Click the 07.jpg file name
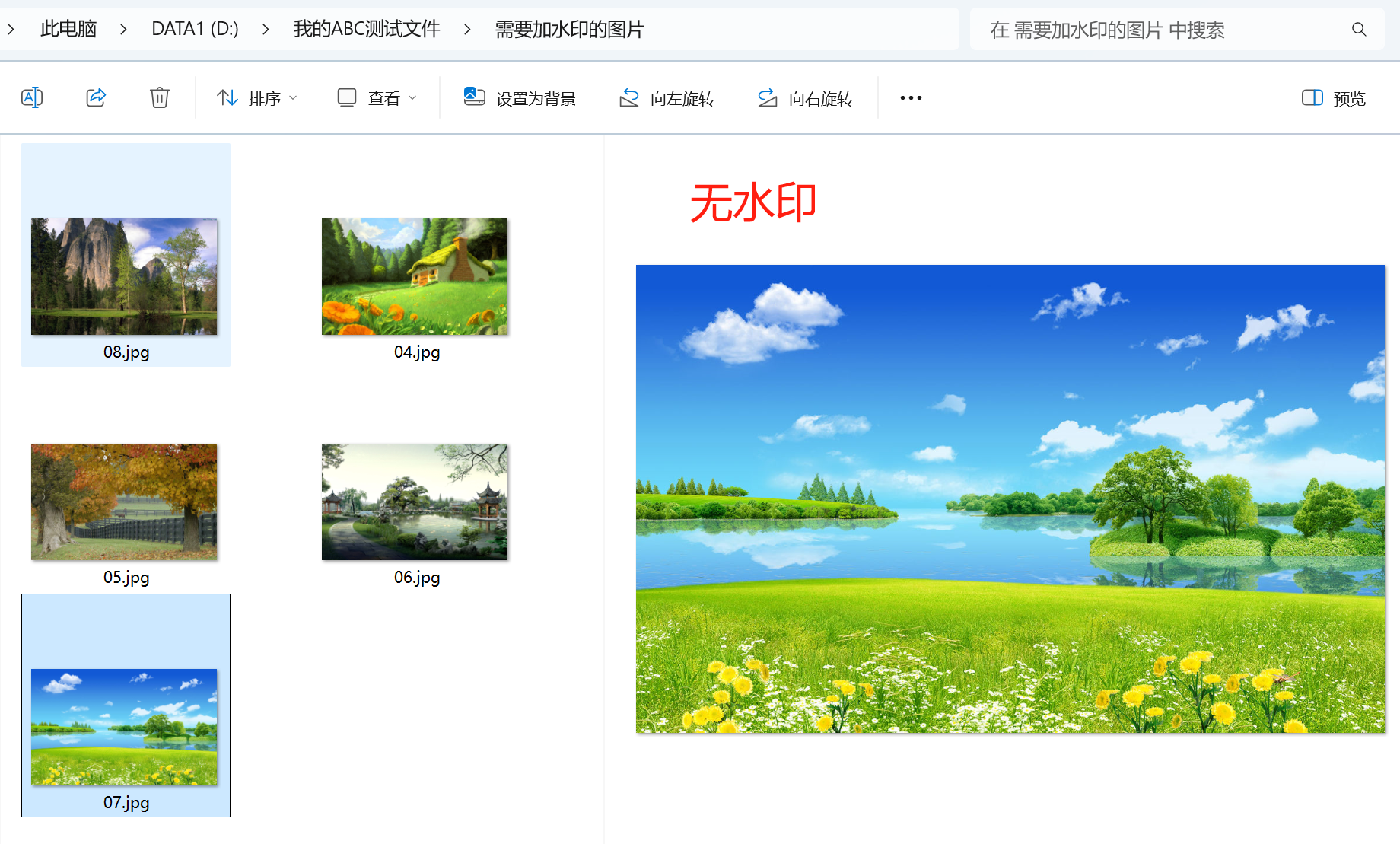Screen dimensions: 1400x844 126,803
